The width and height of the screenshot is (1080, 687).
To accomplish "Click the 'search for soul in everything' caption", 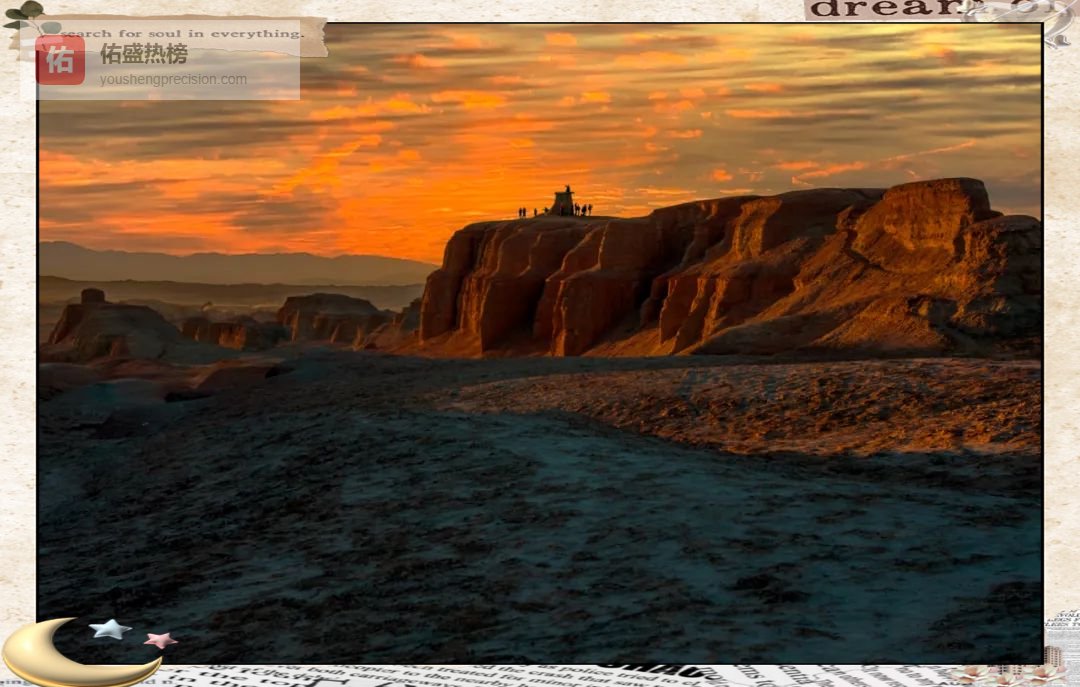I will point(182,33).
